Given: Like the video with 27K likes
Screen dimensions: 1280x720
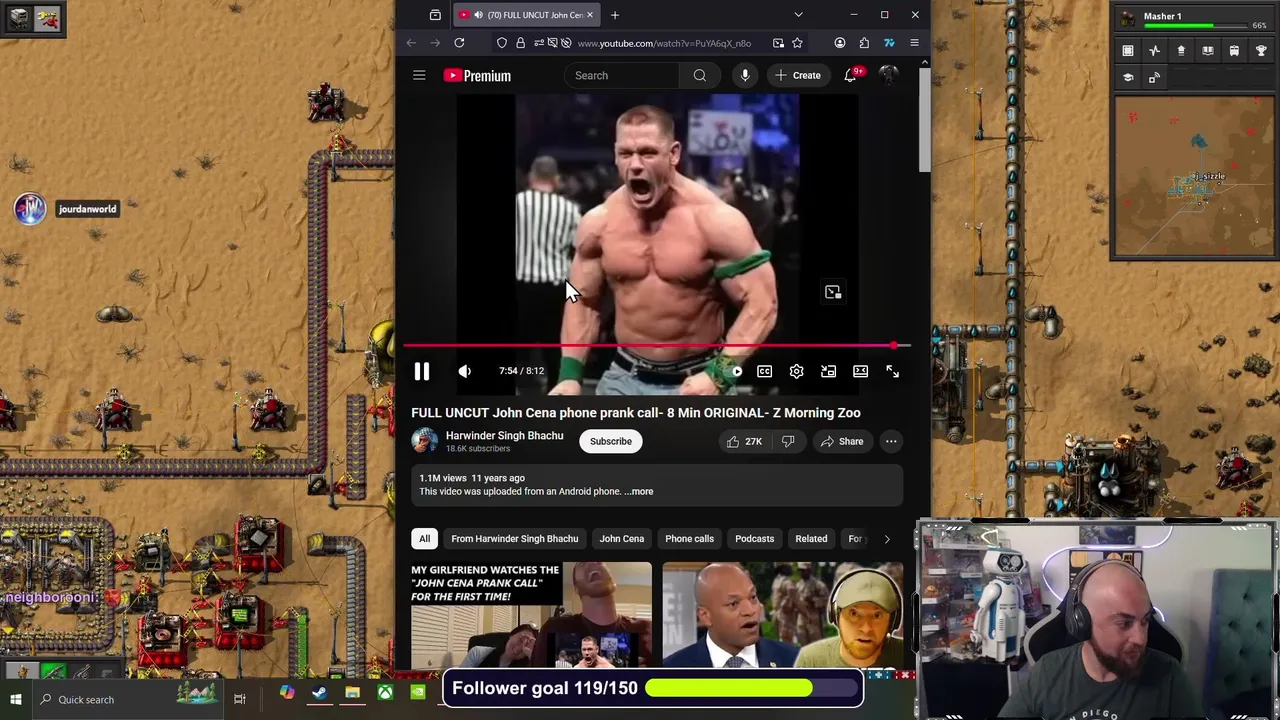Looking at the screenshot, I should pos(744,441).
